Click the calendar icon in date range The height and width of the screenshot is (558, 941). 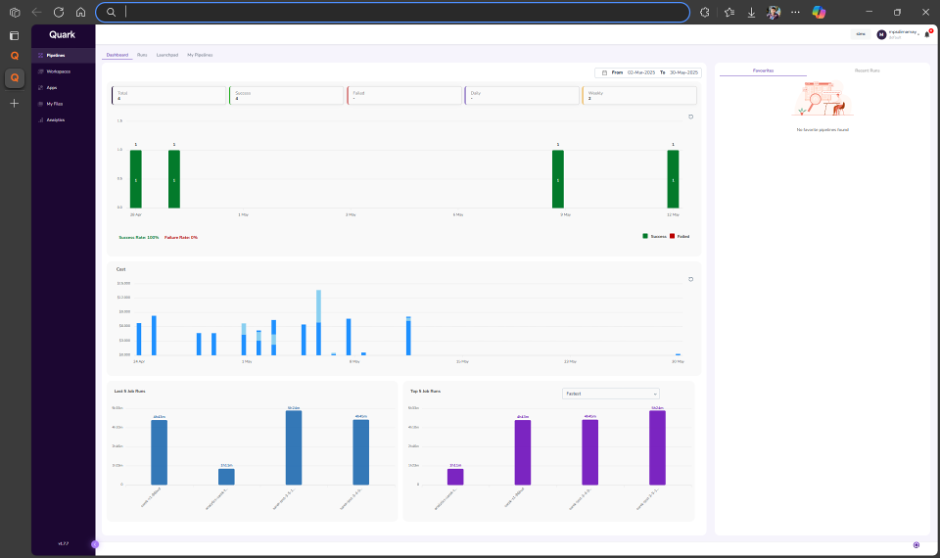click(604, 73)
